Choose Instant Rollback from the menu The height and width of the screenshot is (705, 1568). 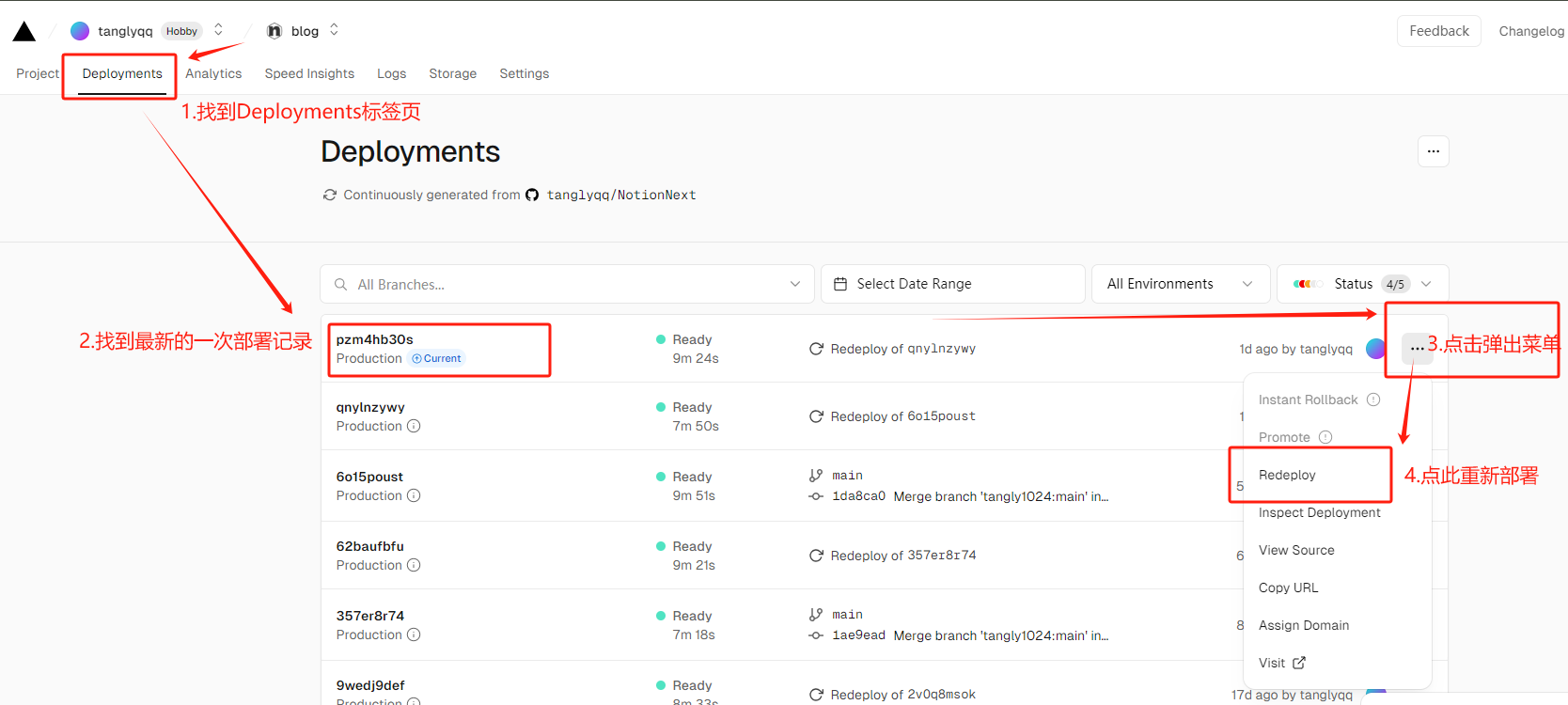point(1338,399)
